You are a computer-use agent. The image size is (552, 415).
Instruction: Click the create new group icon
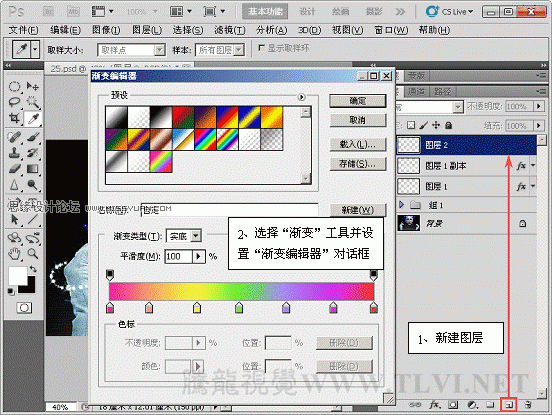coord(490,405)
